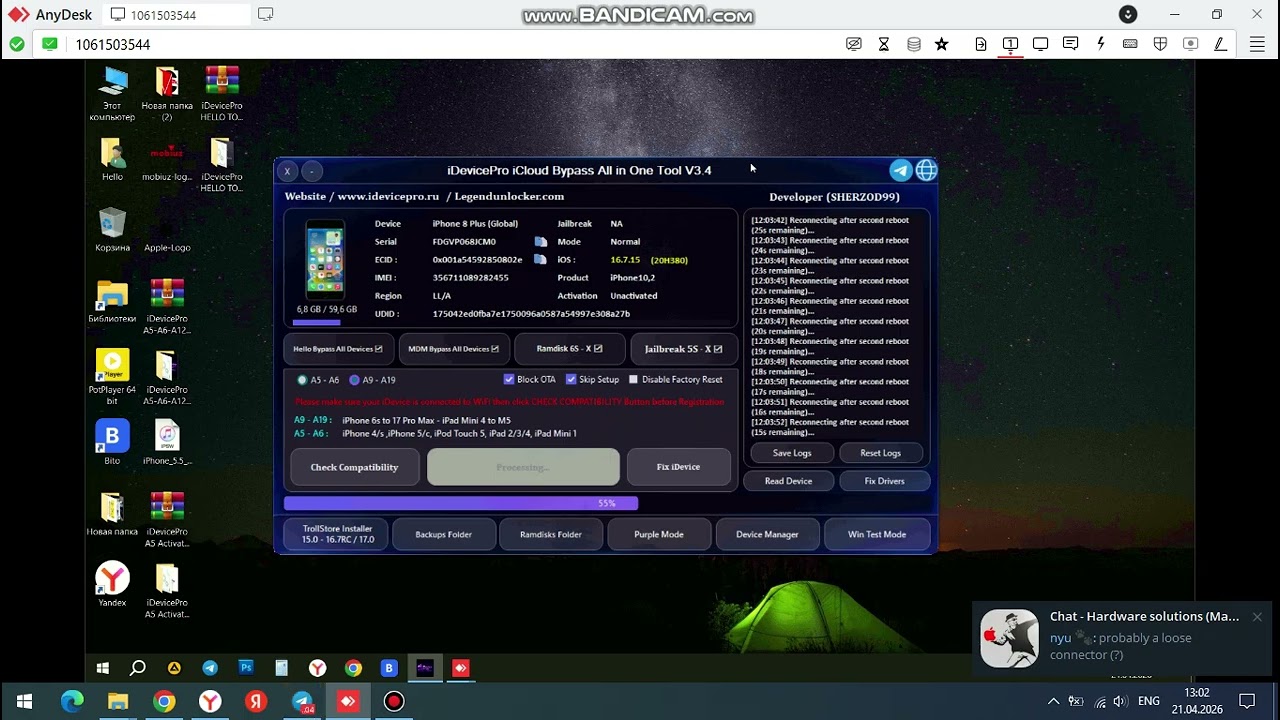This screenshot has width=1280, height=720.
Task: Select the A5 - A6 radio button
Action: [302, 380]
